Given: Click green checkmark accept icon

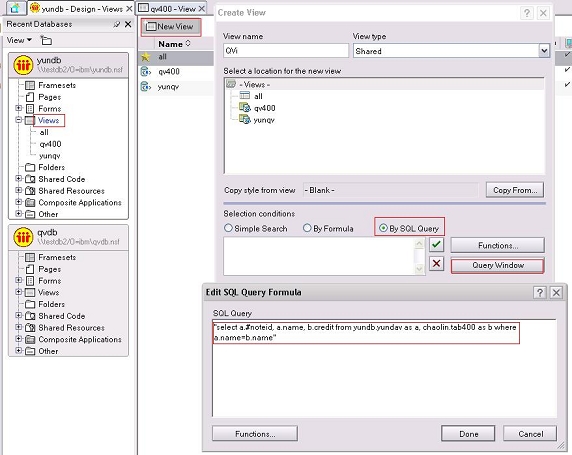Looking at the screenshot, I should point(436,245).
